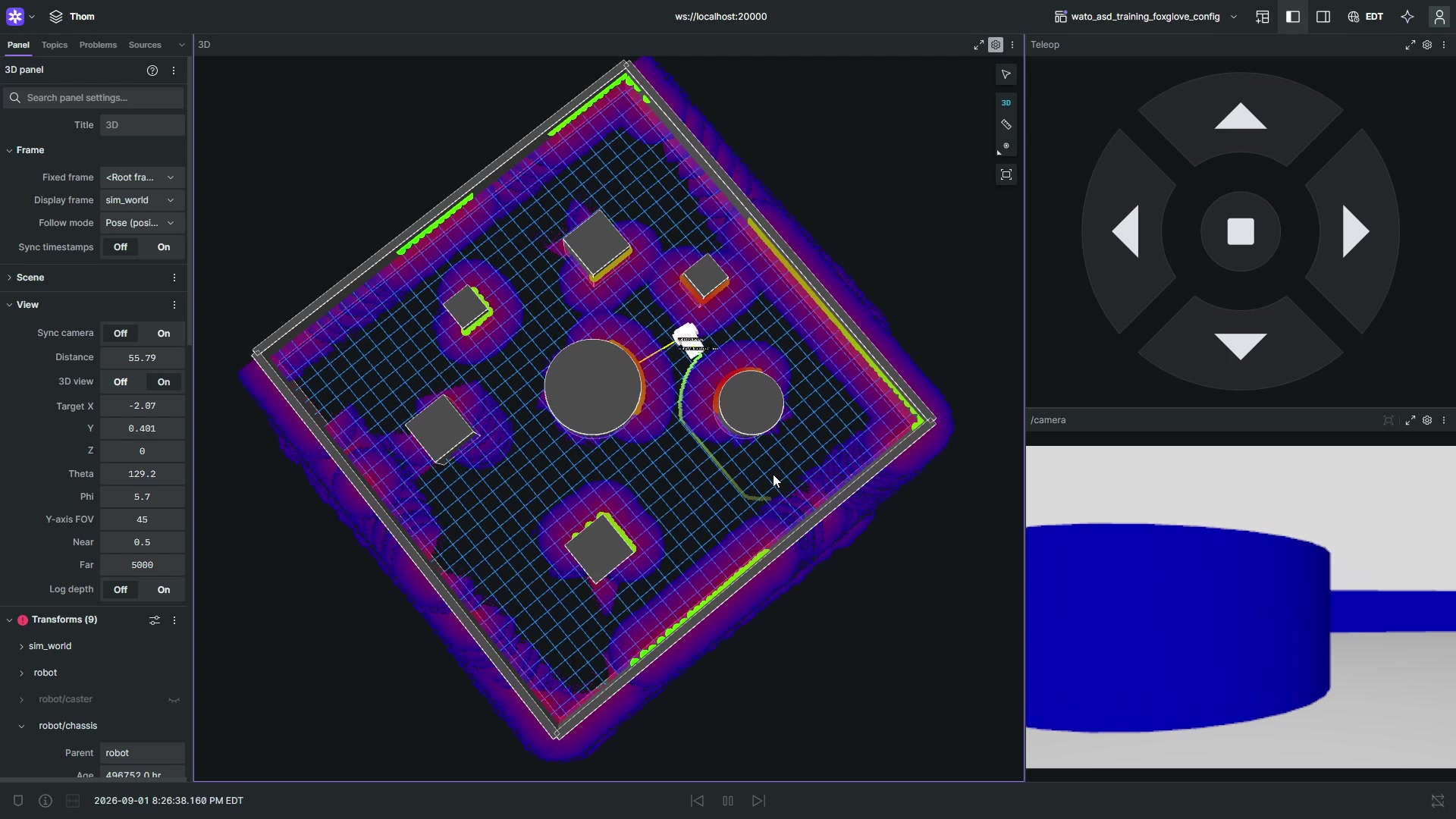Toggle 3D camera mode button
Image resolution: width=1456 pixels, height=819 pixels.
pos(1006,102)
